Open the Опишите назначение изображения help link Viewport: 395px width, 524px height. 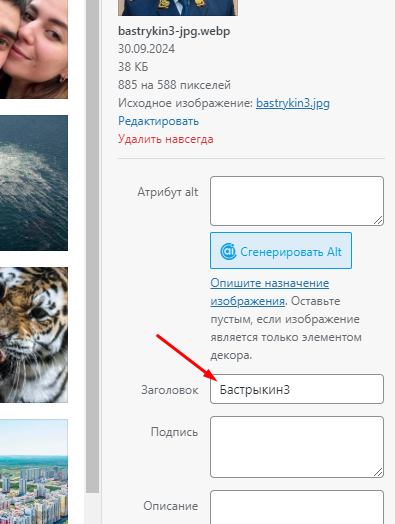click(x=270, y=292)
